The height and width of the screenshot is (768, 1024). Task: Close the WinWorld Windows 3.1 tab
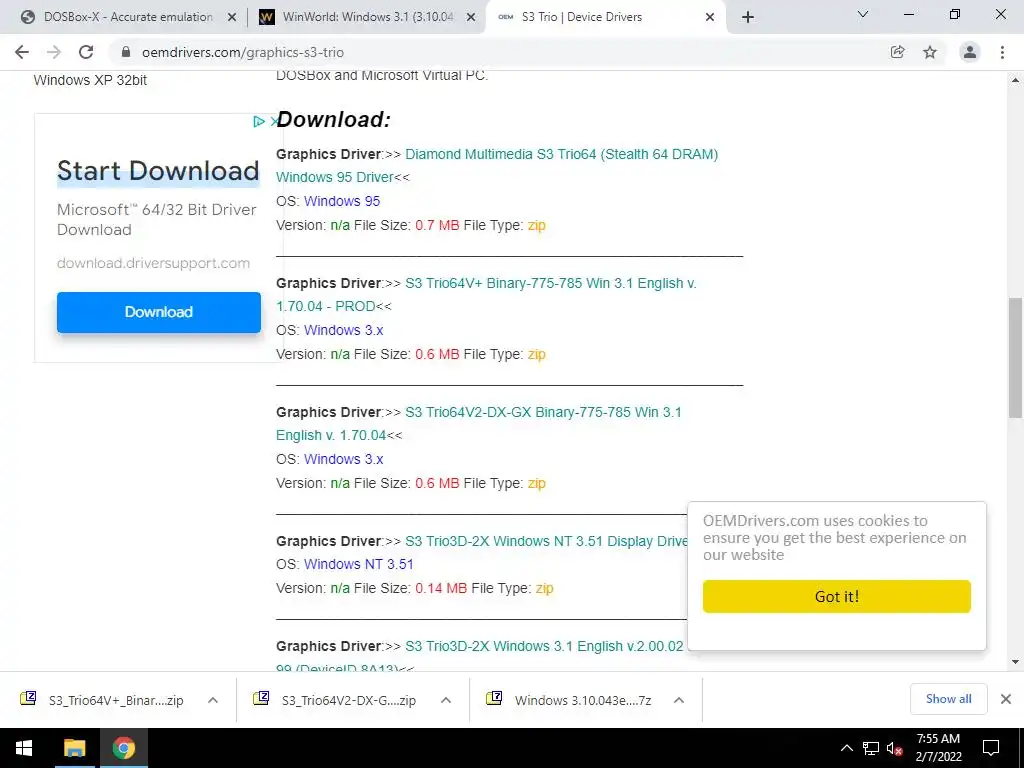tap(471, 18)
